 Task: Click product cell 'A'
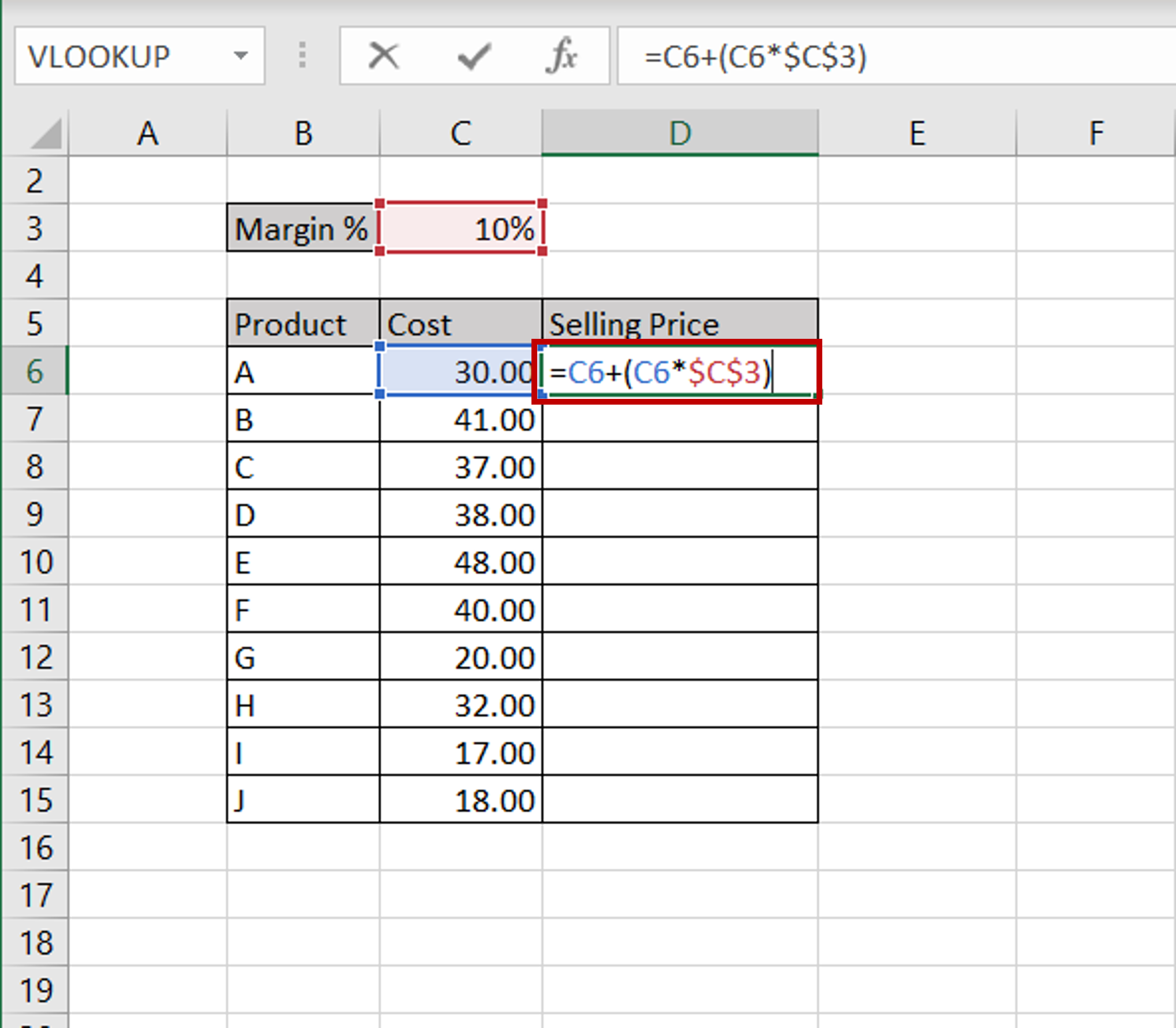pos(303,371)
